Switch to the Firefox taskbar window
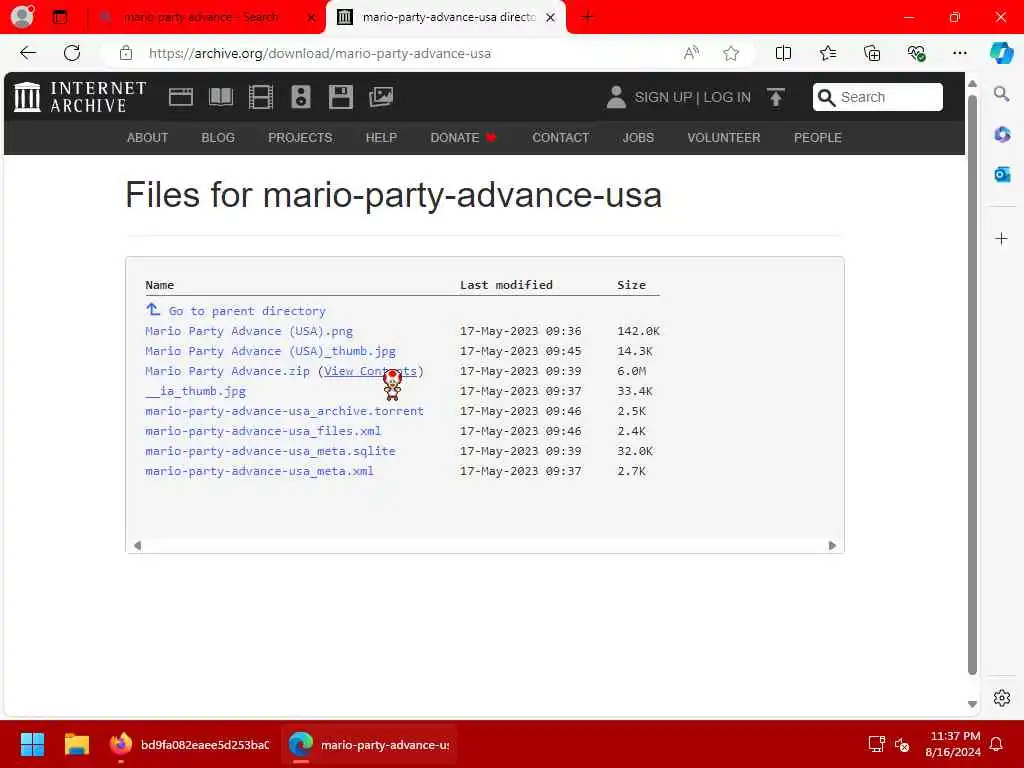 pos(188,744)
